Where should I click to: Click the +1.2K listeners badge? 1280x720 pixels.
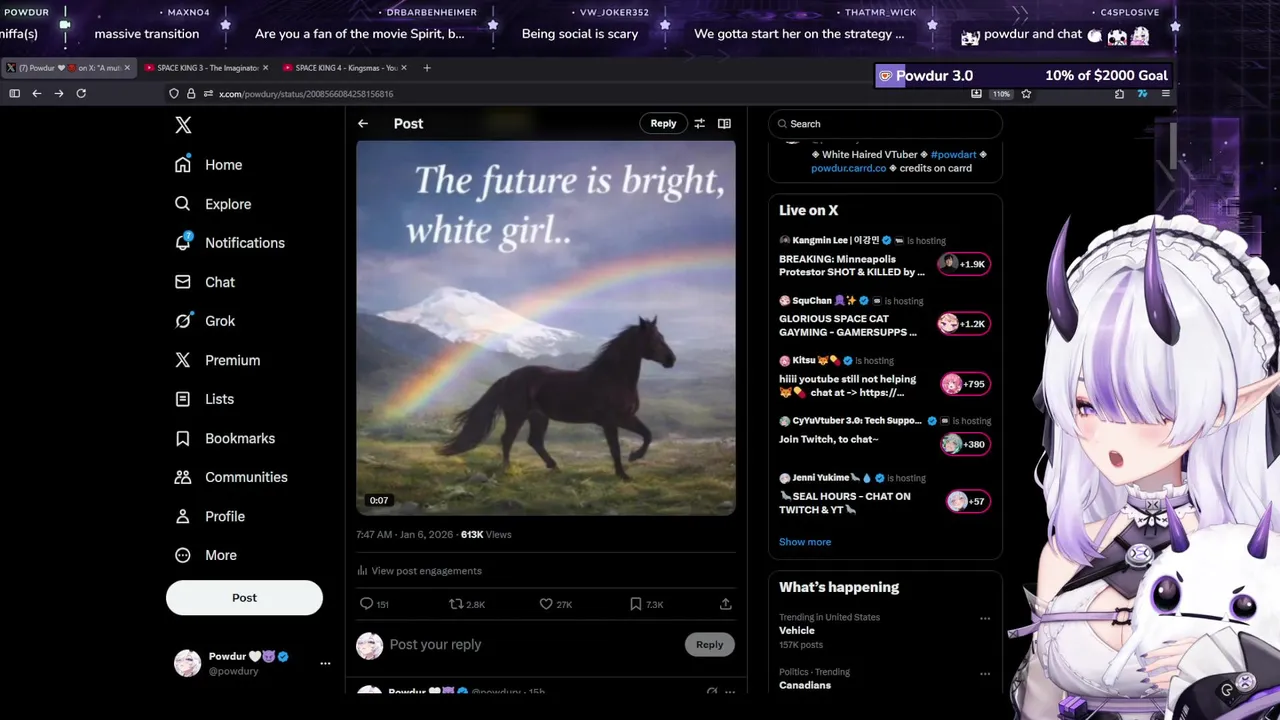(x=964, y=324)
